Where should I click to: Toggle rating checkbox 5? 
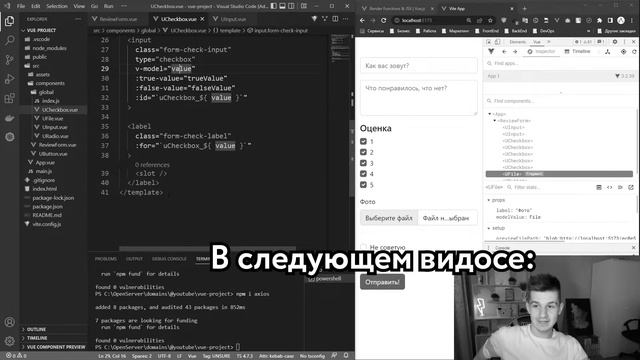click(x=363, y=184)
